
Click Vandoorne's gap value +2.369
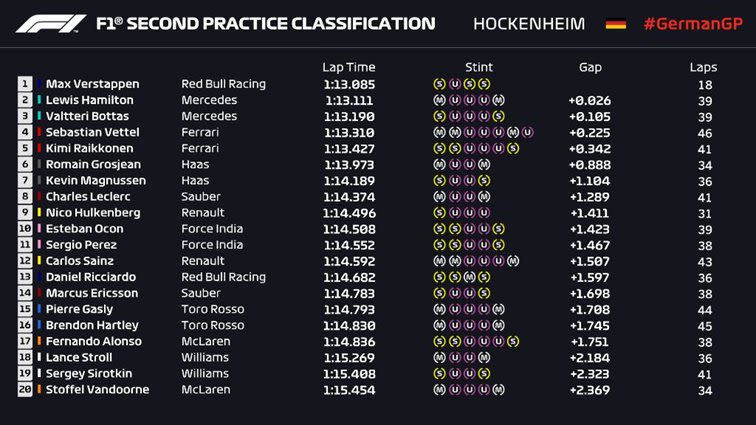(589, 389)
